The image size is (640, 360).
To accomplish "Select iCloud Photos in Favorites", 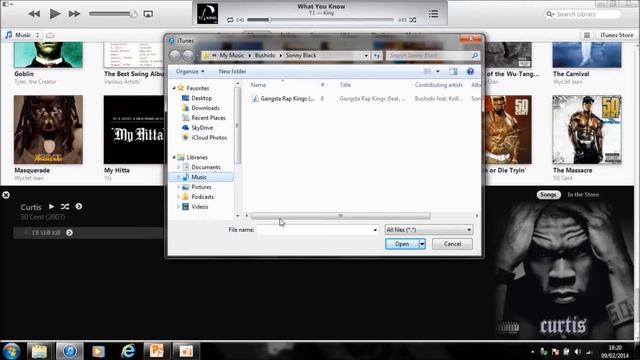I will click(209, 138).
